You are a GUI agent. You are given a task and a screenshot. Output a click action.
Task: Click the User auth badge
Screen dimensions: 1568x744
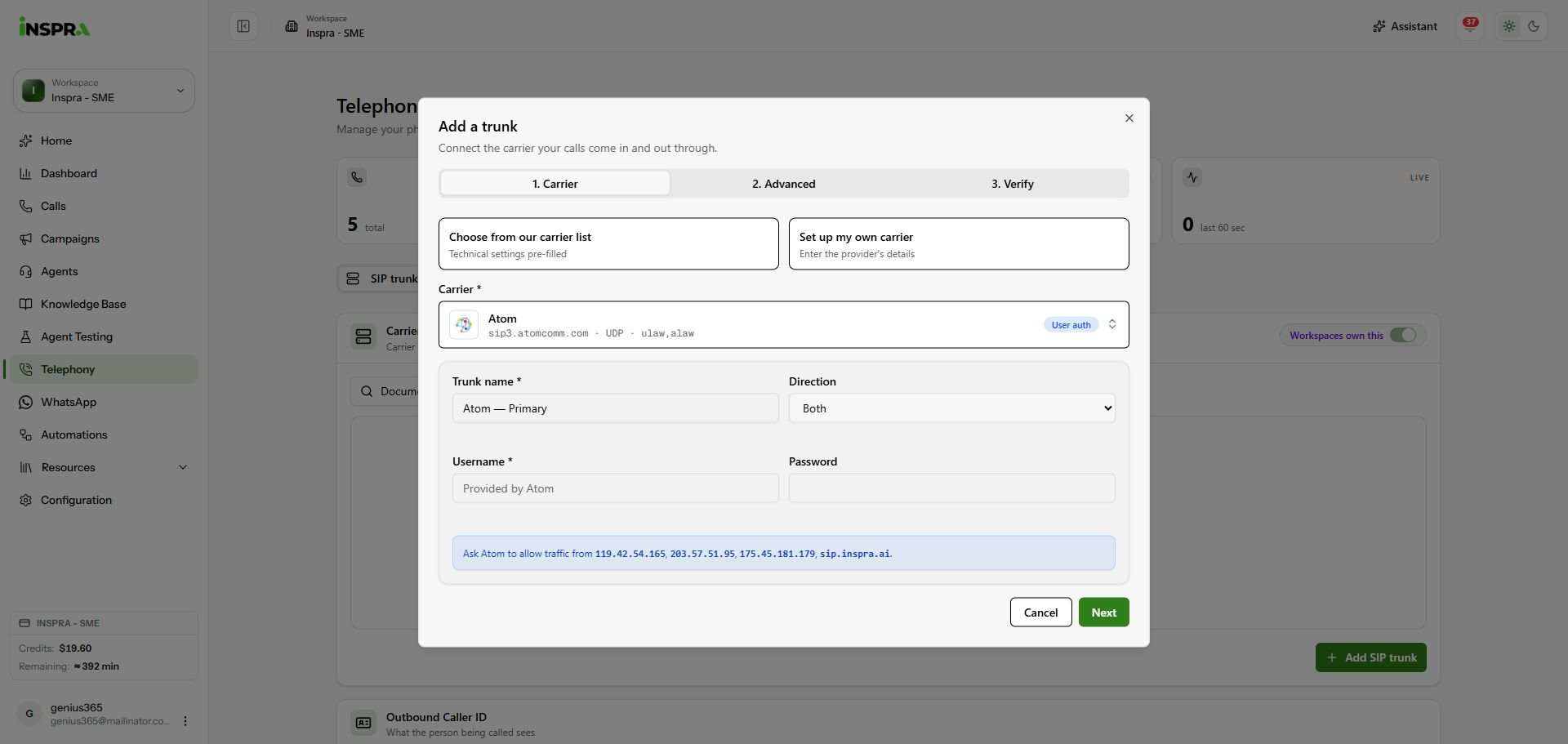1071,325
